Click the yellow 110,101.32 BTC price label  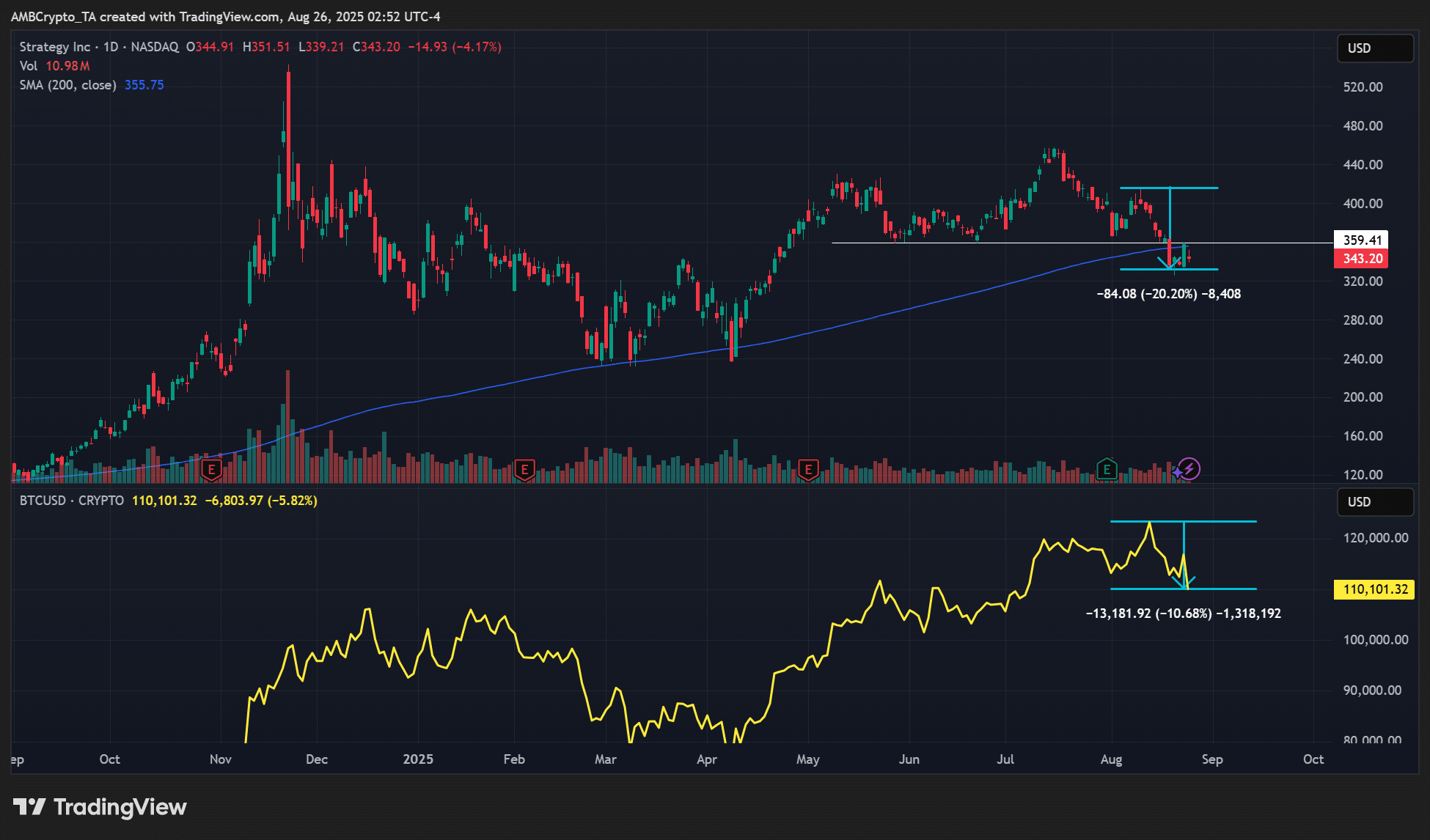tap(1375, 589)
